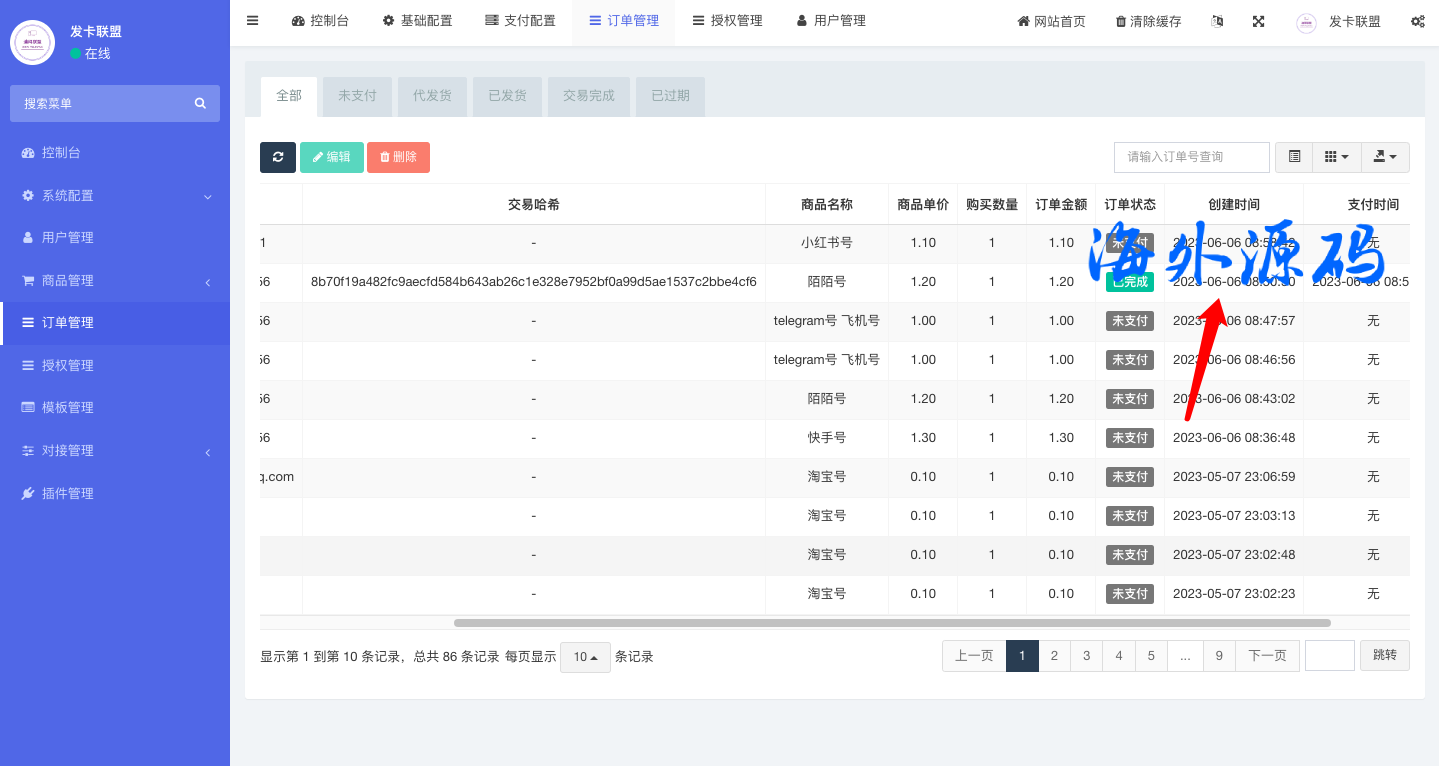Go to 网站首页 home link
Image resolution: width=1439 pixels, height=766 pixels.
pos(1051,21)
